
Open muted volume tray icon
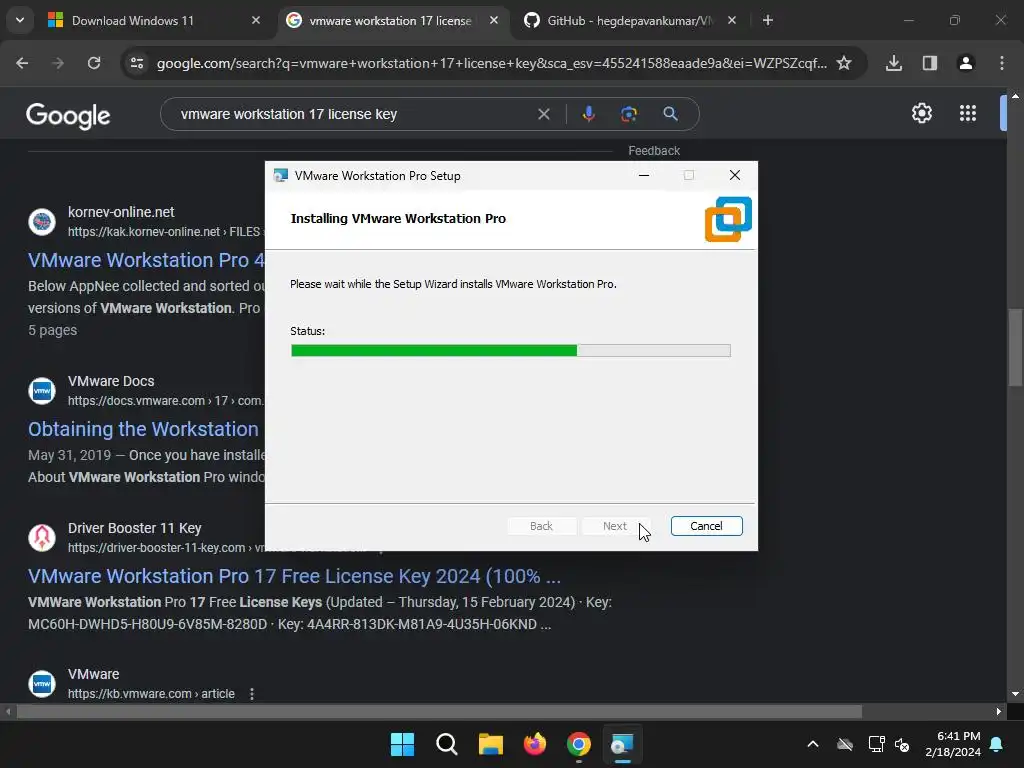pyautogui.click(x=902, y=744)
